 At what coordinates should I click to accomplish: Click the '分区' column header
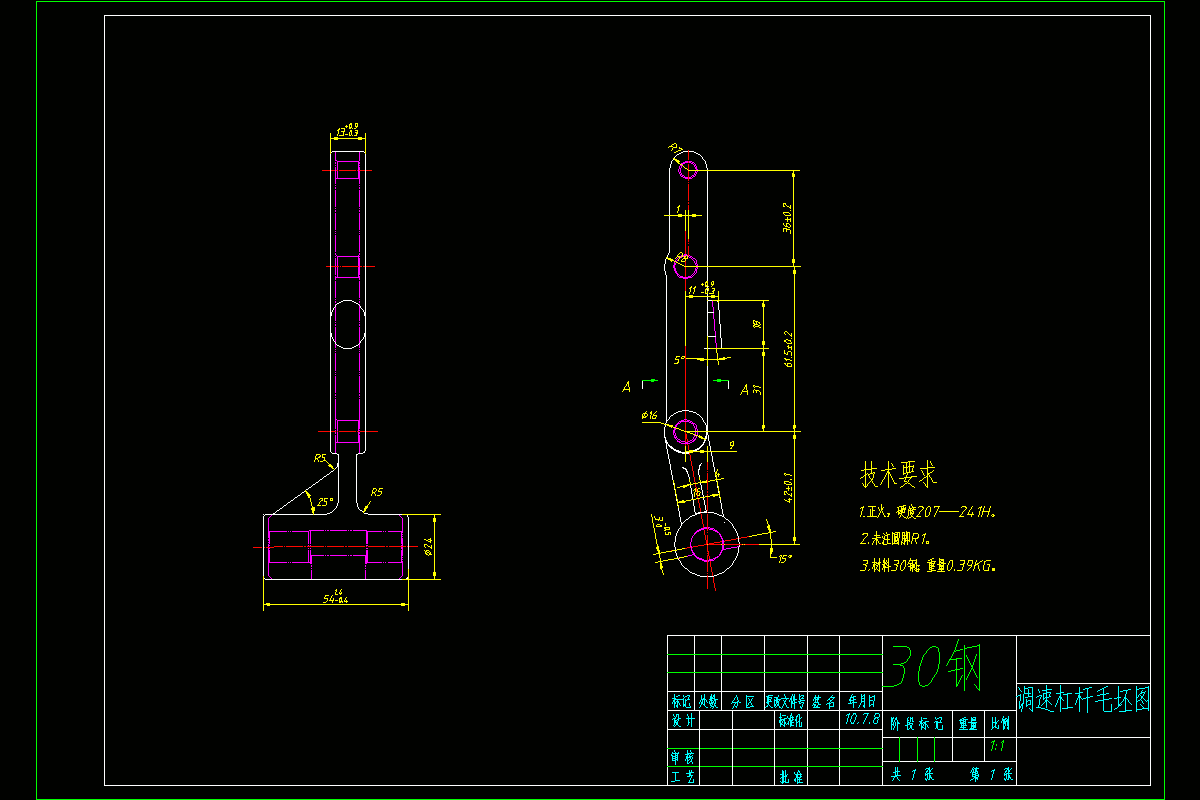coord(743,702)
